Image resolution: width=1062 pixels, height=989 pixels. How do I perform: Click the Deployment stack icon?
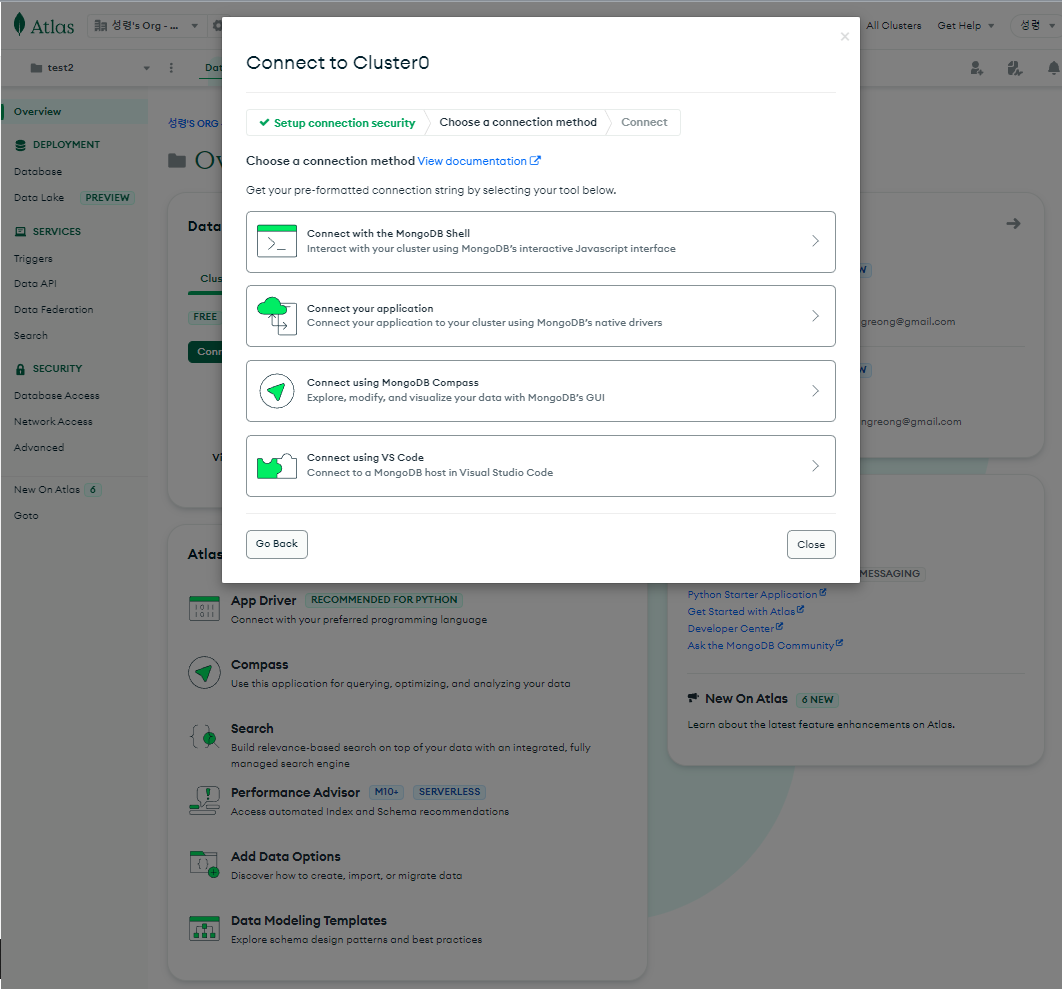click(x=20, y=145)
